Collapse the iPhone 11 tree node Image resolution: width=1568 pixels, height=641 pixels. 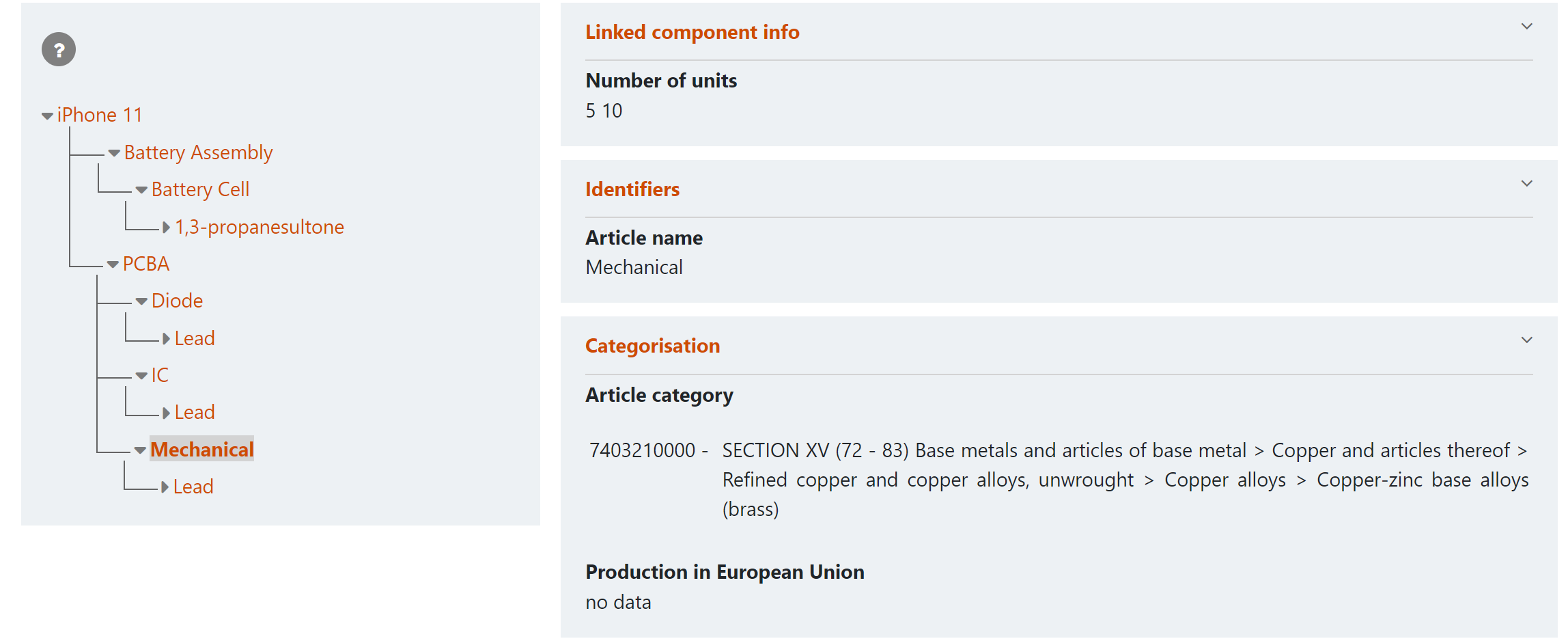[x=47, y=116]
